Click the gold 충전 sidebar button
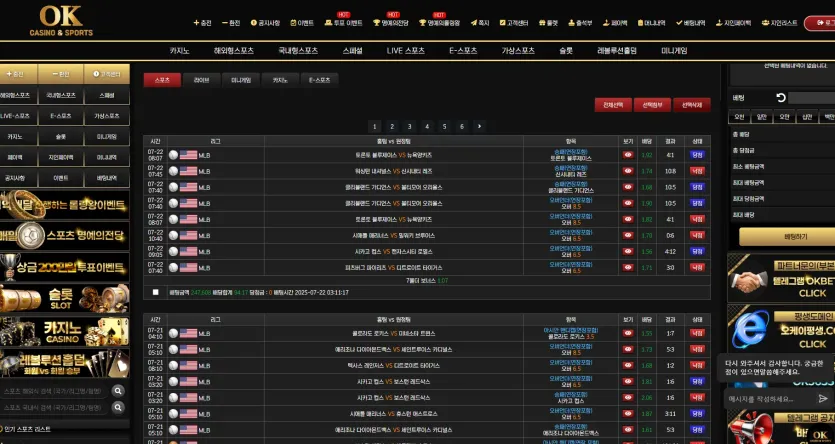The width and height of the screenshot is (835, 444). coord(19,74)
